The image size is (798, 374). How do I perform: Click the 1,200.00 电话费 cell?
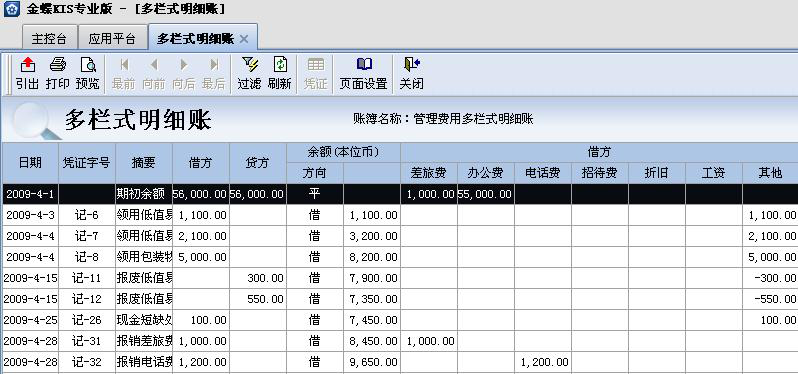[543, 362]
